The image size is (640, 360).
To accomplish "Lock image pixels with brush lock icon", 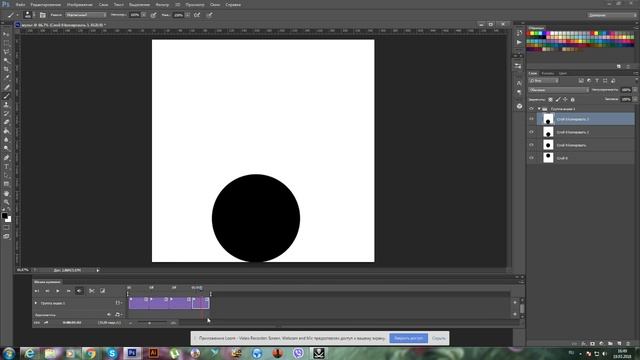I will [x=558, y=99].
